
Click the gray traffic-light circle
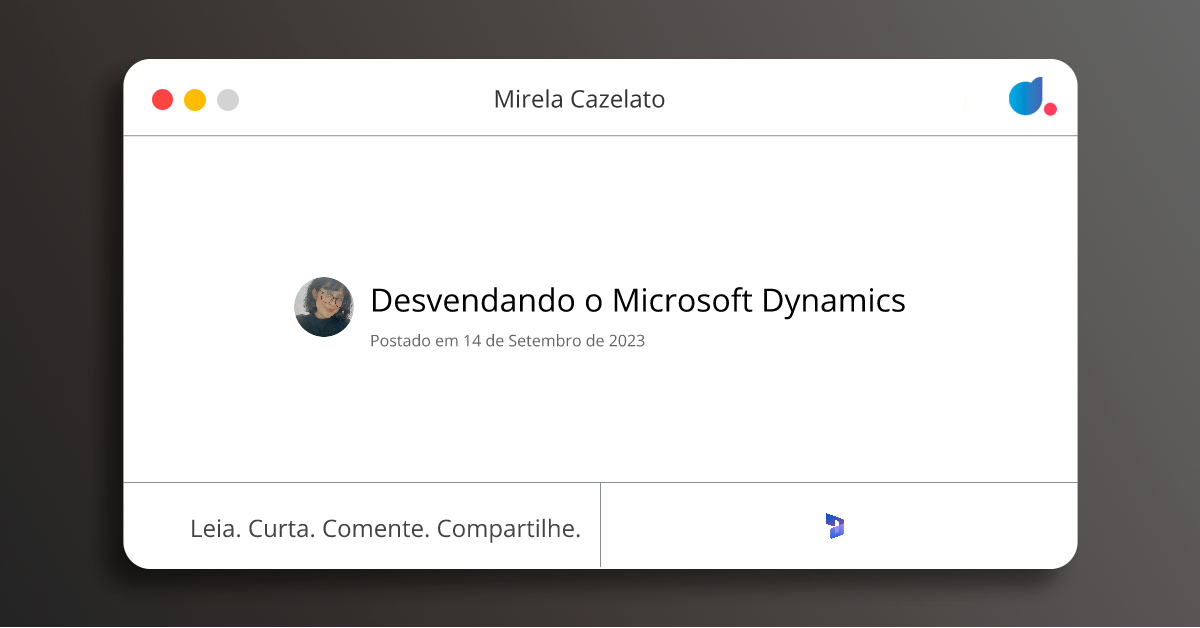227,99
